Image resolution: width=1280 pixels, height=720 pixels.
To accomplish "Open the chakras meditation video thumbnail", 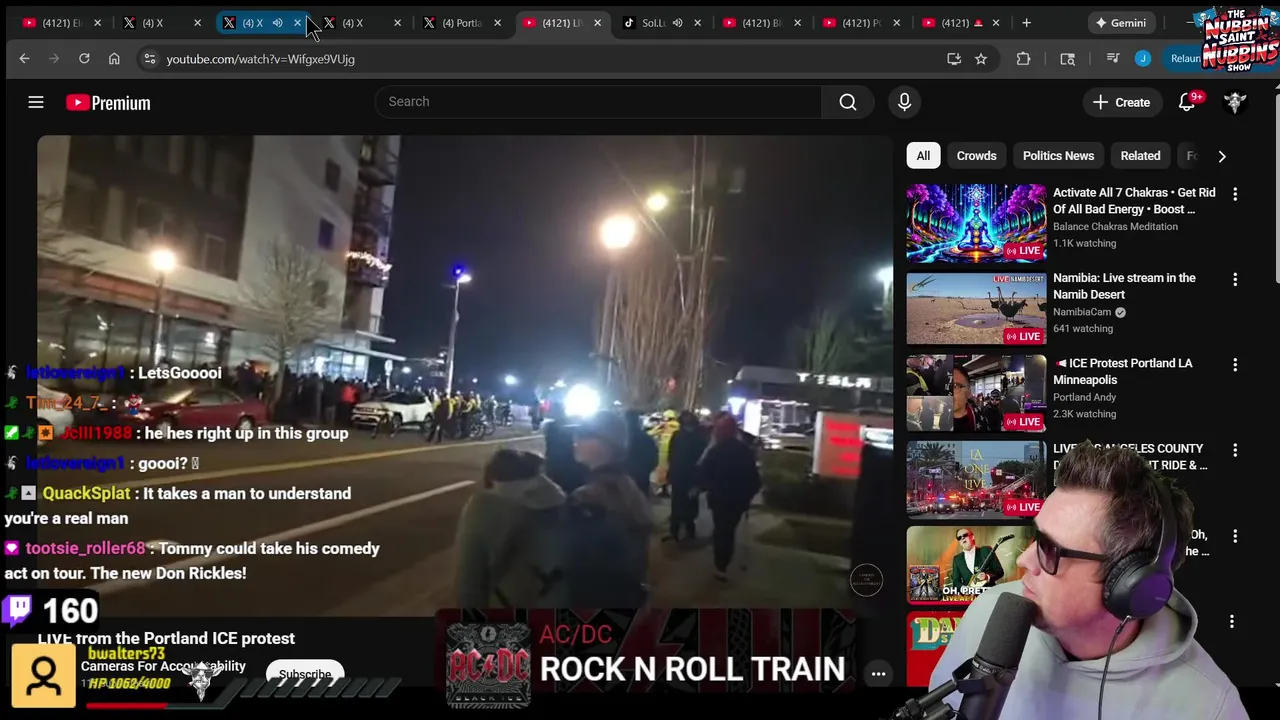I will pos(976,223).
